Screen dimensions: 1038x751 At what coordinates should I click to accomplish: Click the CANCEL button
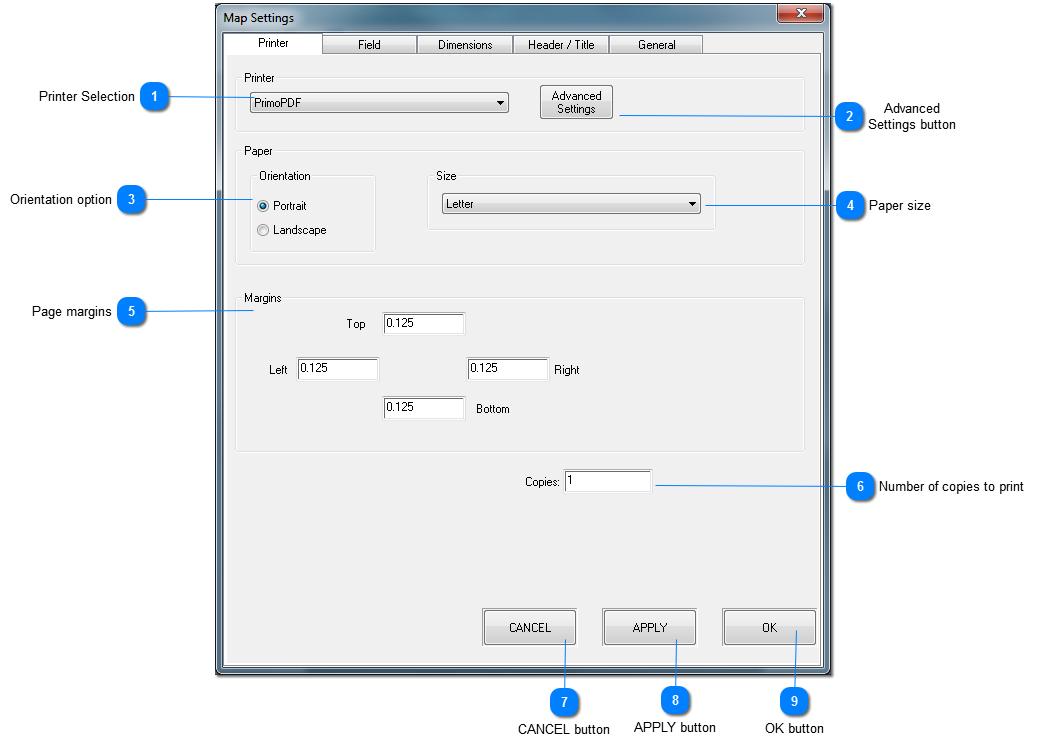530,628
